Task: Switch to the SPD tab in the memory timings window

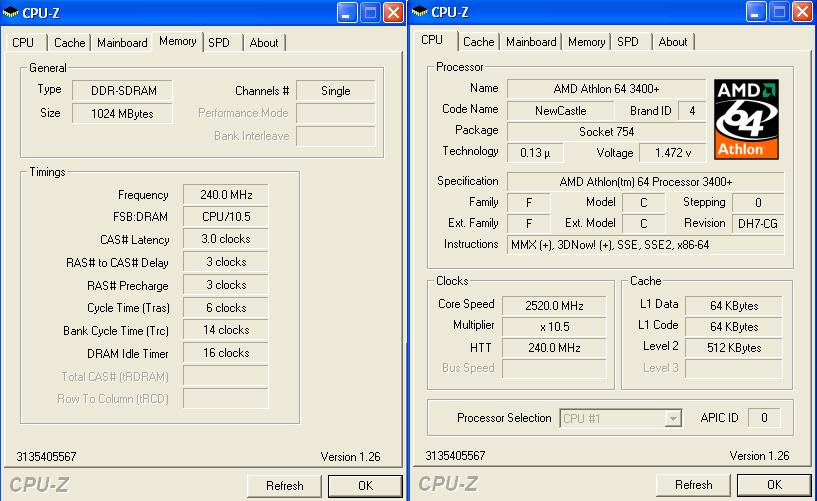Action: [218, 42]
